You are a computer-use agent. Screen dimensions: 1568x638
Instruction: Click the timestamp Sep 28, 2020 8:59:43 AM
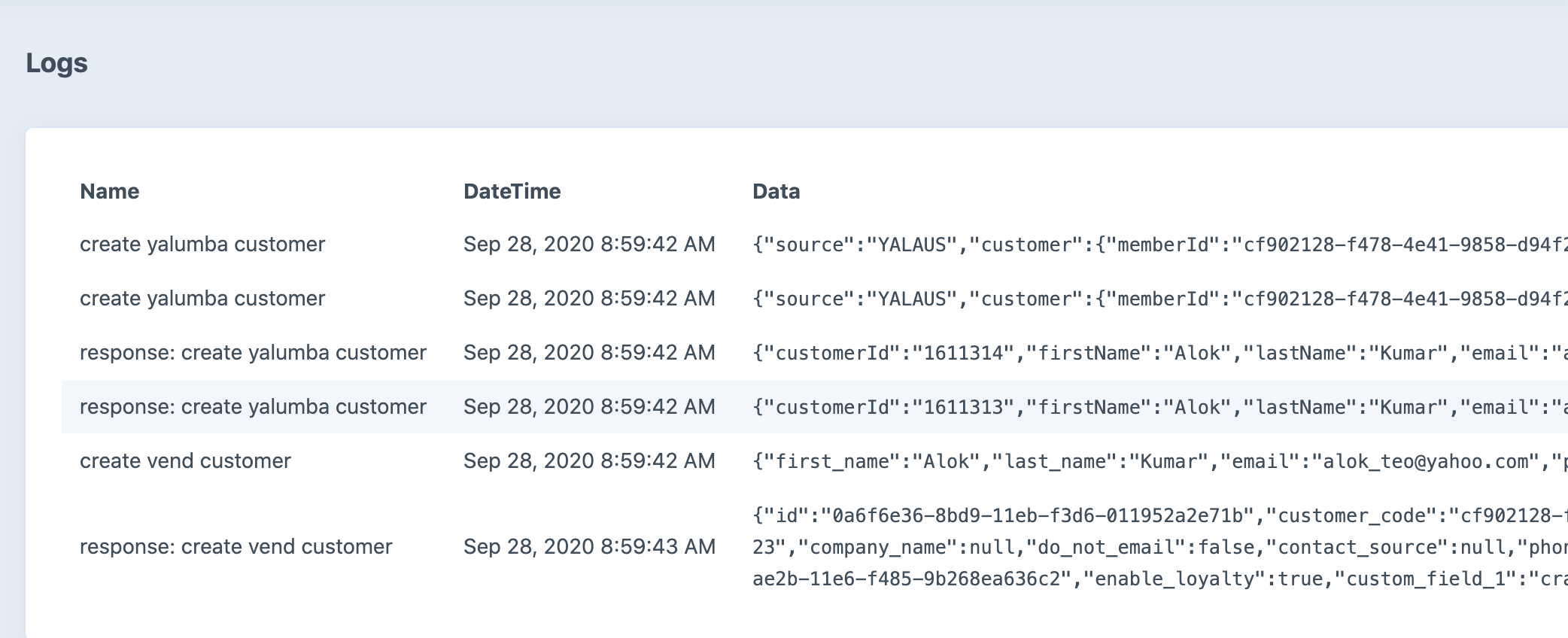(x=589, y=546)
